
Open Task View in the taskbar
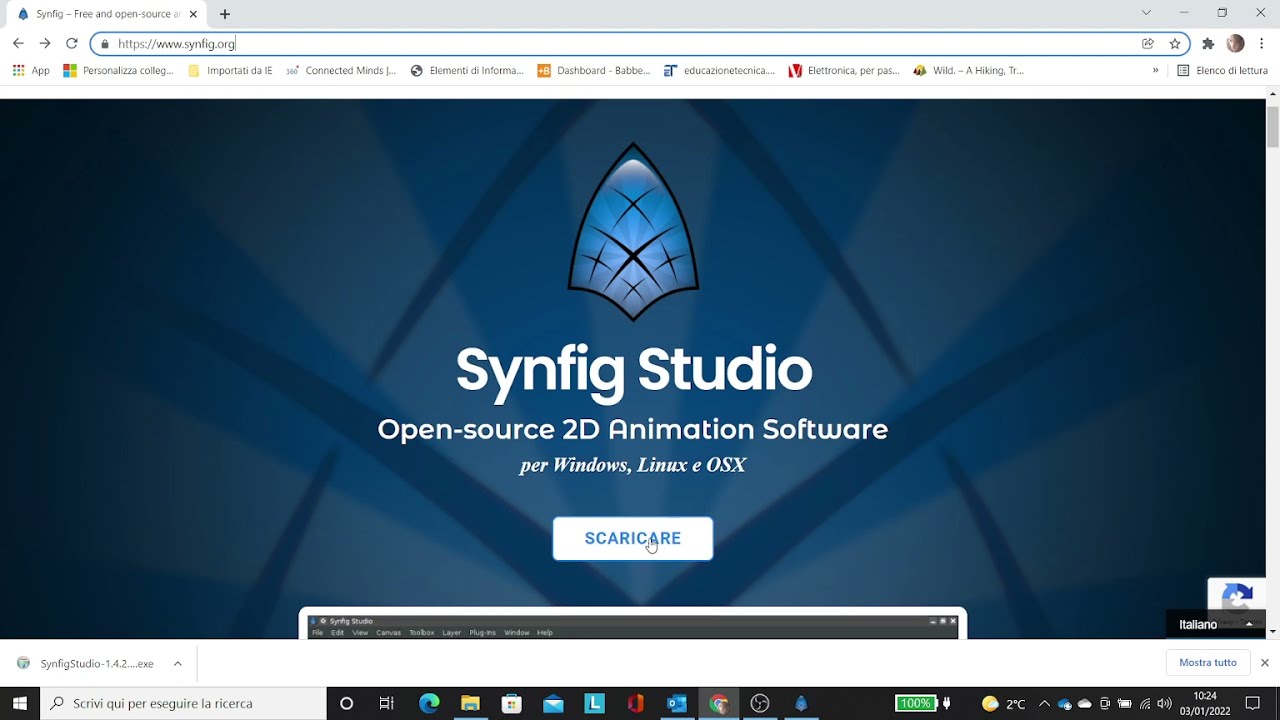pyautogui.click(x=387, y=703)
